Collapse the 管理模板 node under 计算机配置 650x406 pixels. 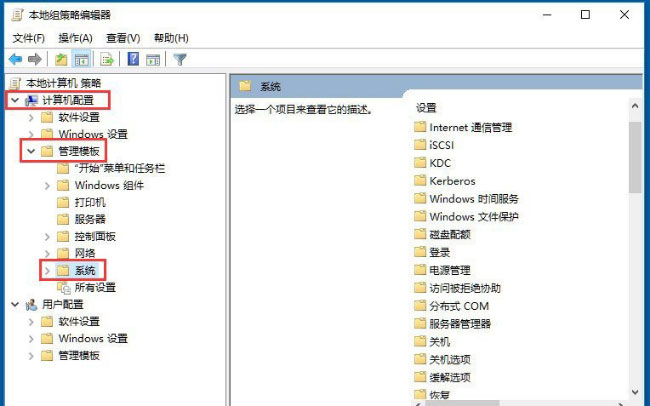[31, 151]
